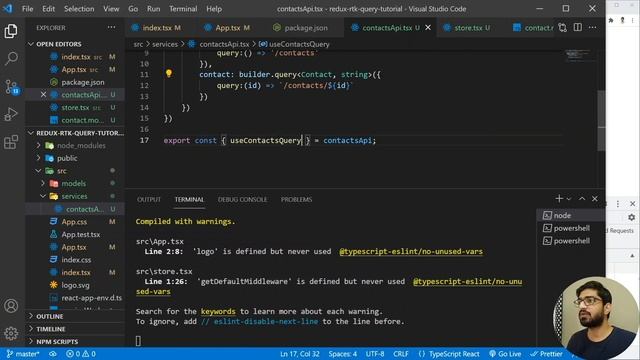This screenshot has width=640, height=360.
Task: Close contactsApi in Open Editors list
Action: click(x=43, y=95)
